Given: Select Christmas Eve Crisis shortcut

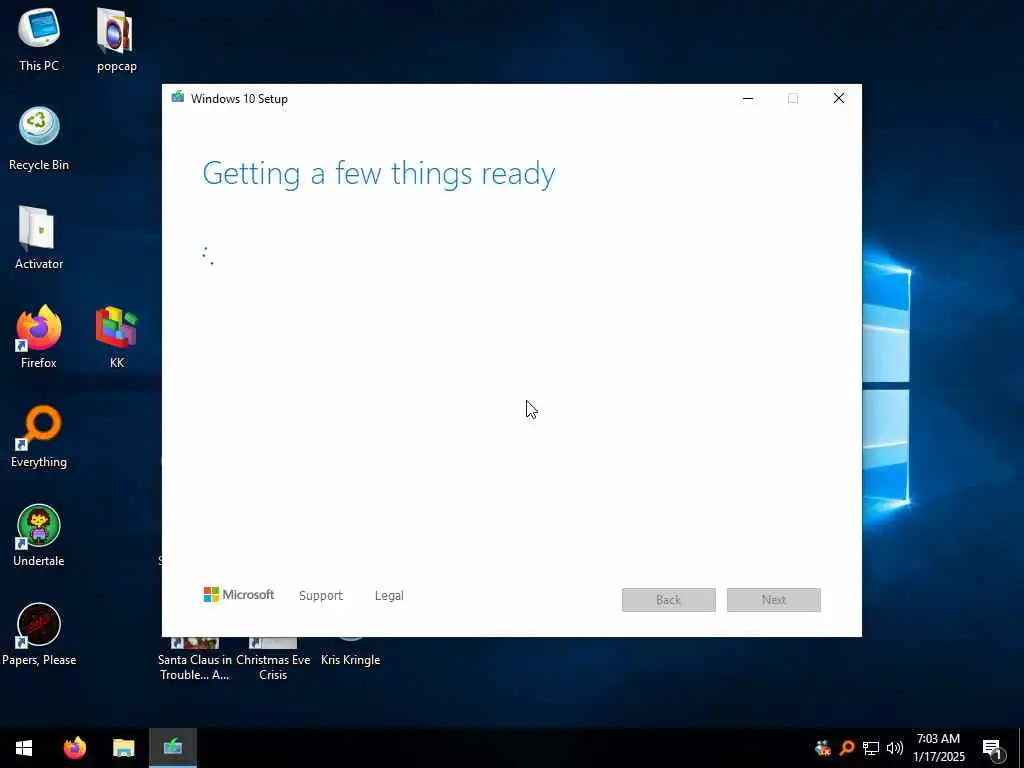Looking at the screenshot, I should tap(273, 660).
